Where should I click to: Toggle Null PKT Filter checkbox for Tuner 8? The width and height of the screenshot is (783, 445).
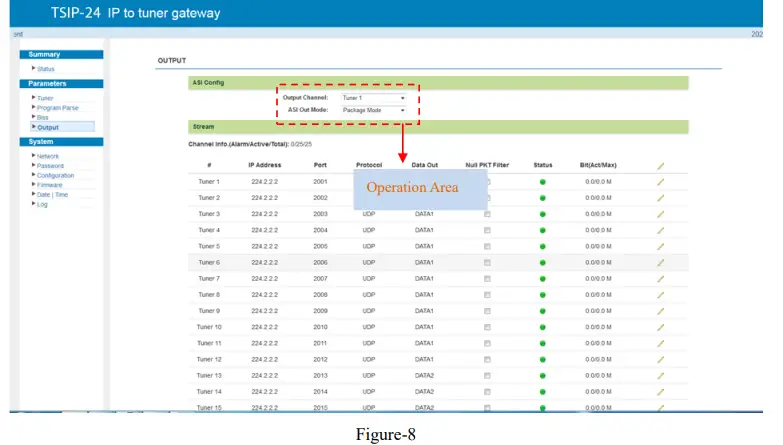[x=487, y=295]
